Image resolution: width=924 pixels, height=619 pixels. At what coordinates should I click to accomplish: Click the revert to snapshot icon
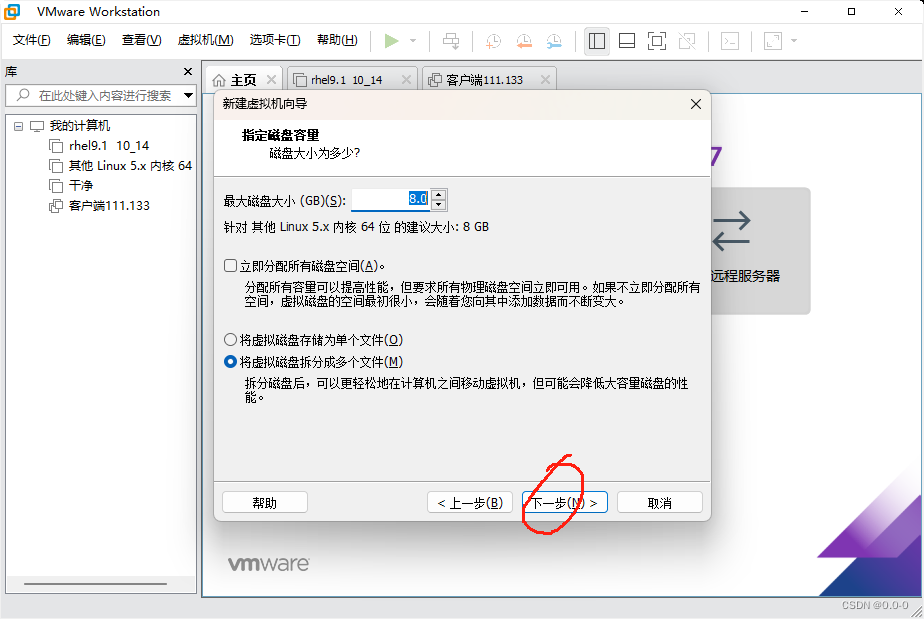click(x=524, y=41)
